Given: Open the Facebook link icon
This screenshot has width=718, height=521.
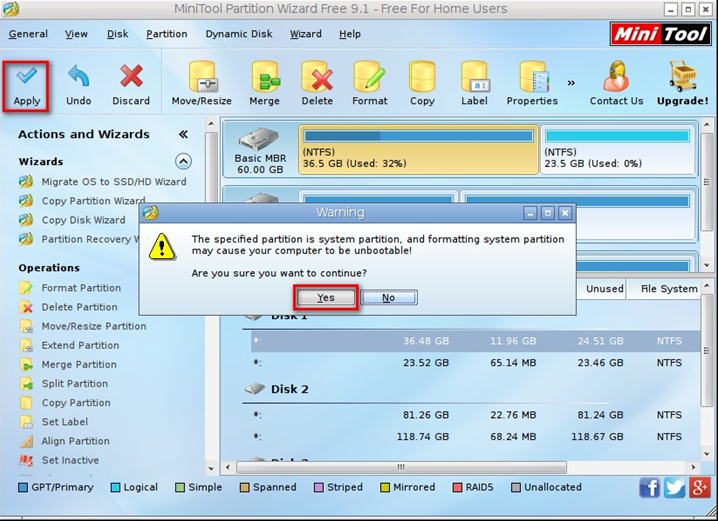Looking at the screenshot, I should click(x=650, y=488).
